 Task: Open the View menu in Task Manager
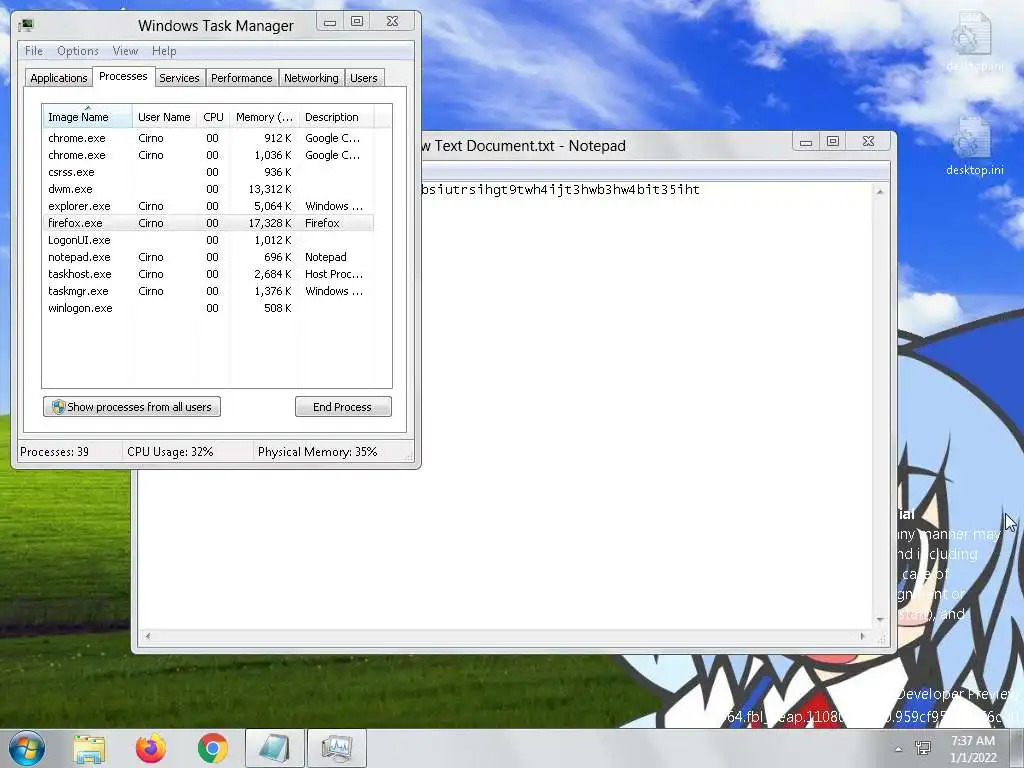pyautogui.click(x=125, y=51)
